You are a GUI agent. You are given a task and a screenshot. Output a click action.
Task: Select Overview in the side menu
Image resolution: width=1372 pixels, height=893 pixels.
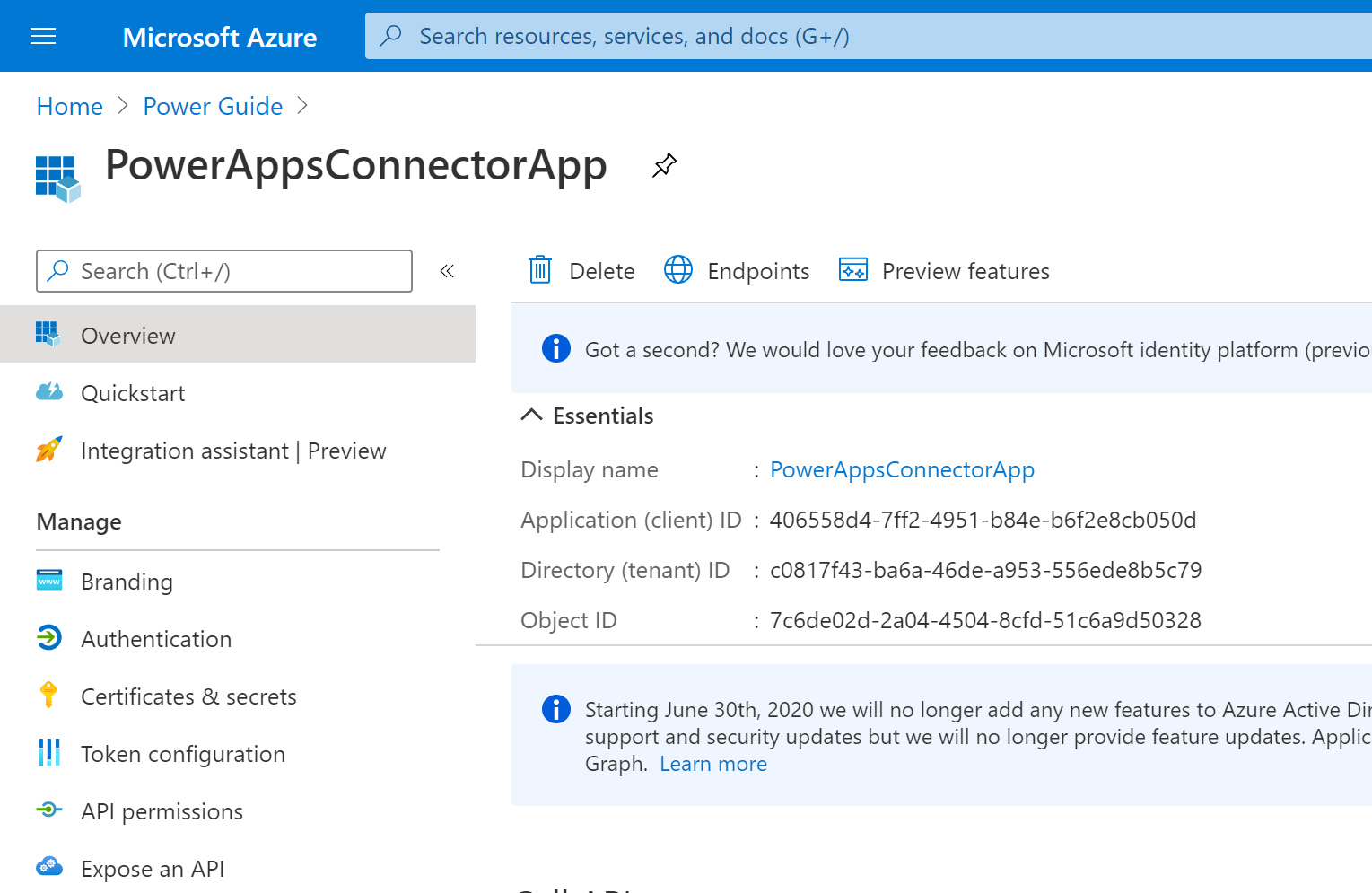(x=128, y=336)
